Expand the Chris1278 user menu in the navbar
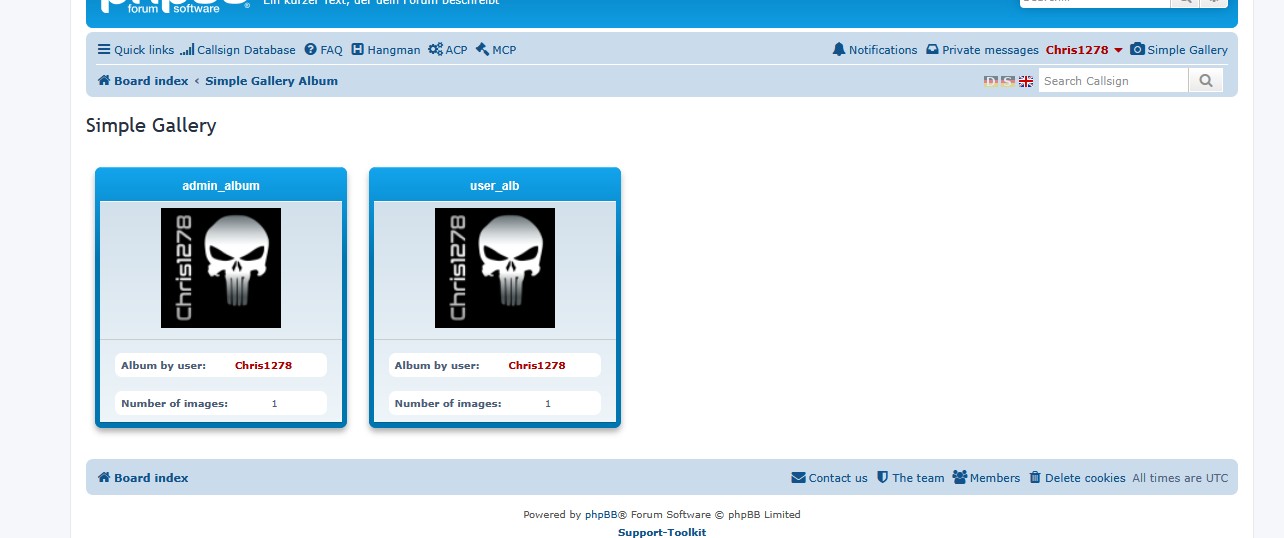Viewport: 1284px width, 538px height. coord(1084,50)
